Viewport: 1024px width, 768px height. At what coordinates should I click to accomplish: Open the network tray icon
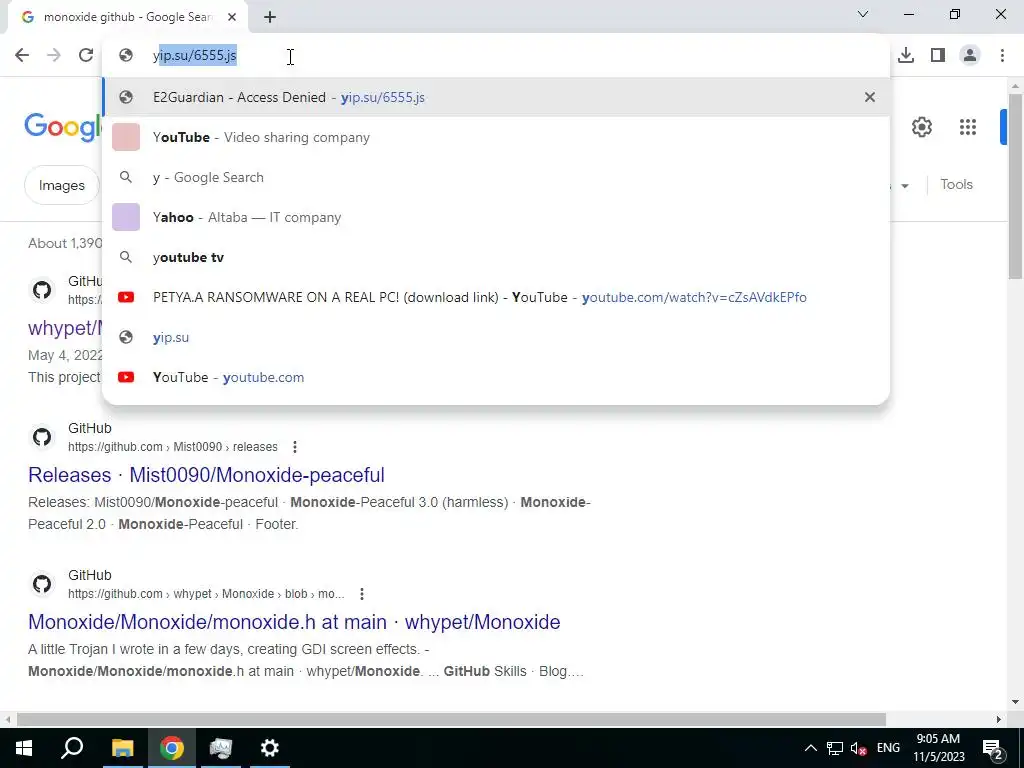point(835,748)
